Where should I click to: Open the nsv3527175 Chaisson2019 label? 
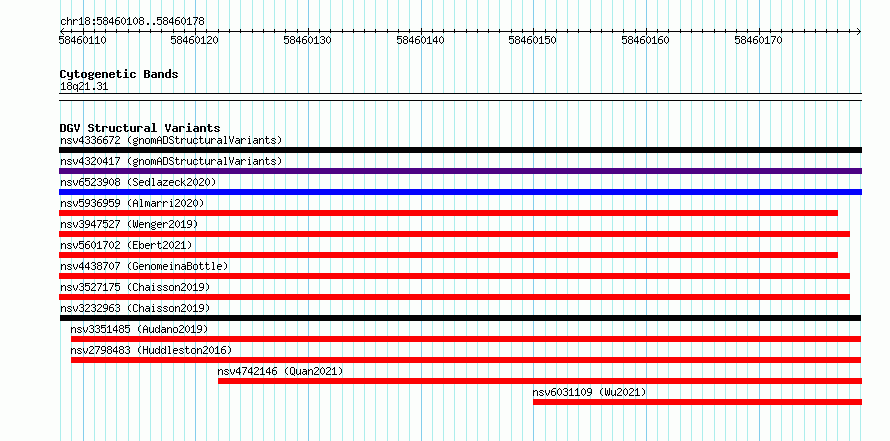click(135, 287)
